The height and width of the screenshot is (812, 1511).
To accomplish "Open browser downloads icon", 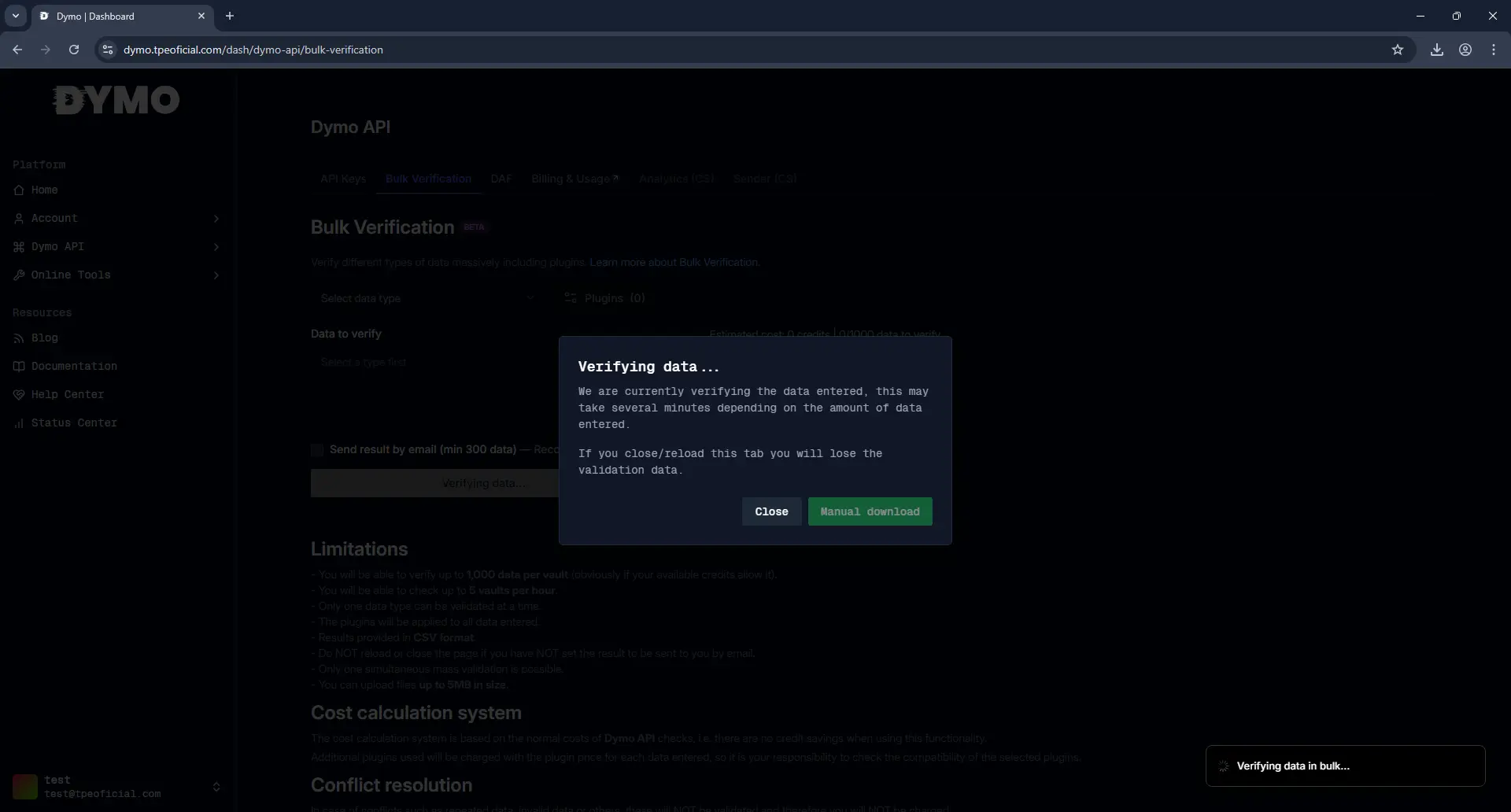I will pyautogui.click(x=1437, y=50).
